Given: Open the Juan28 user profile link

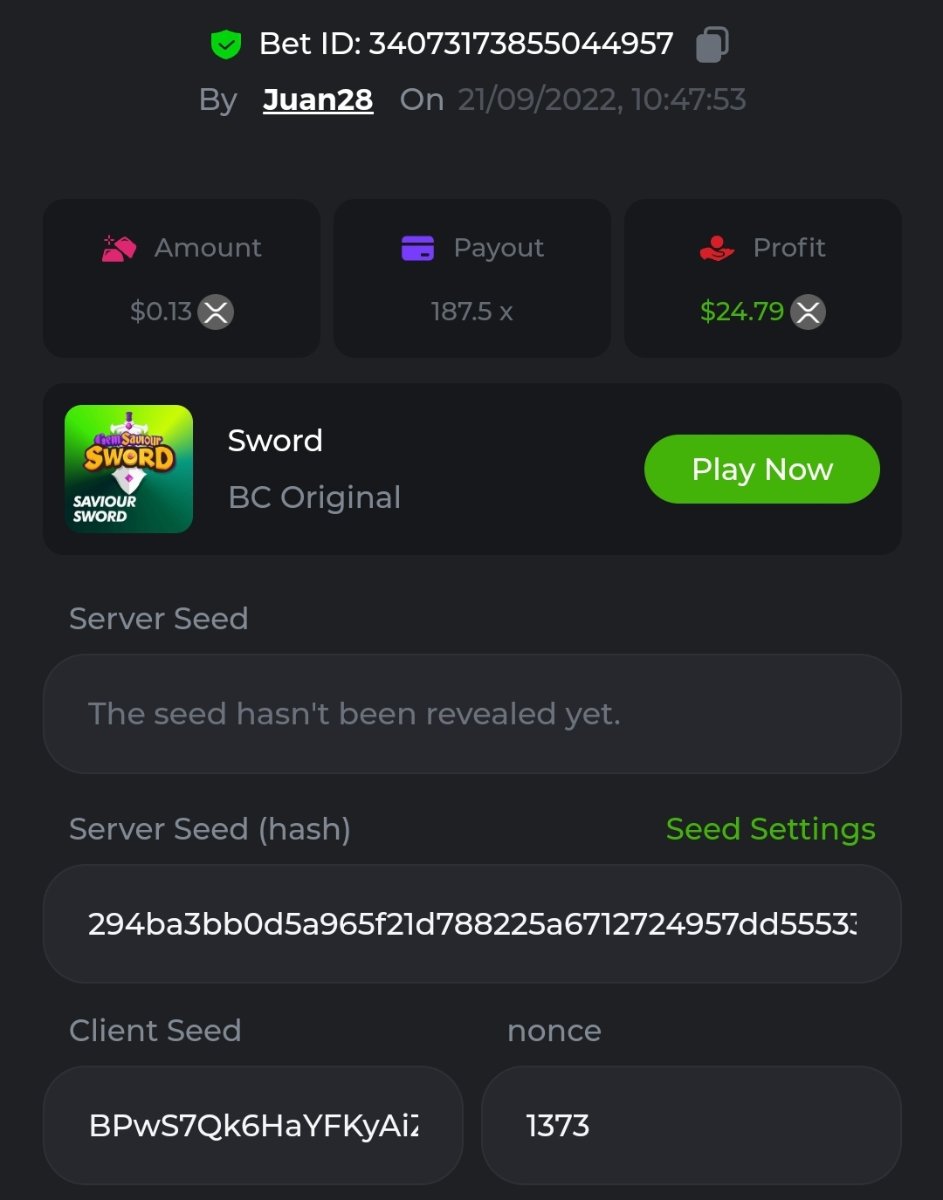Looking at the screenshot, I should tap(318, 100).
